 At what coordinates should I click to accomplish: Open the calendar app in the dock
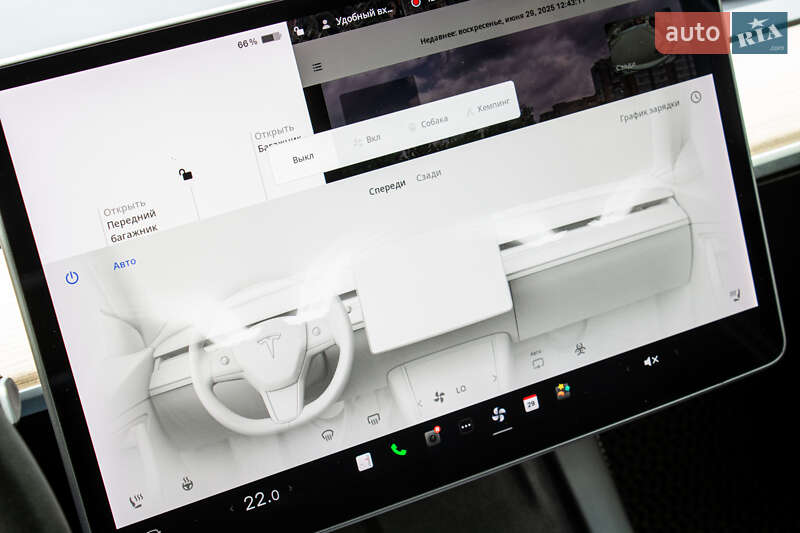[x=531, y=402]
